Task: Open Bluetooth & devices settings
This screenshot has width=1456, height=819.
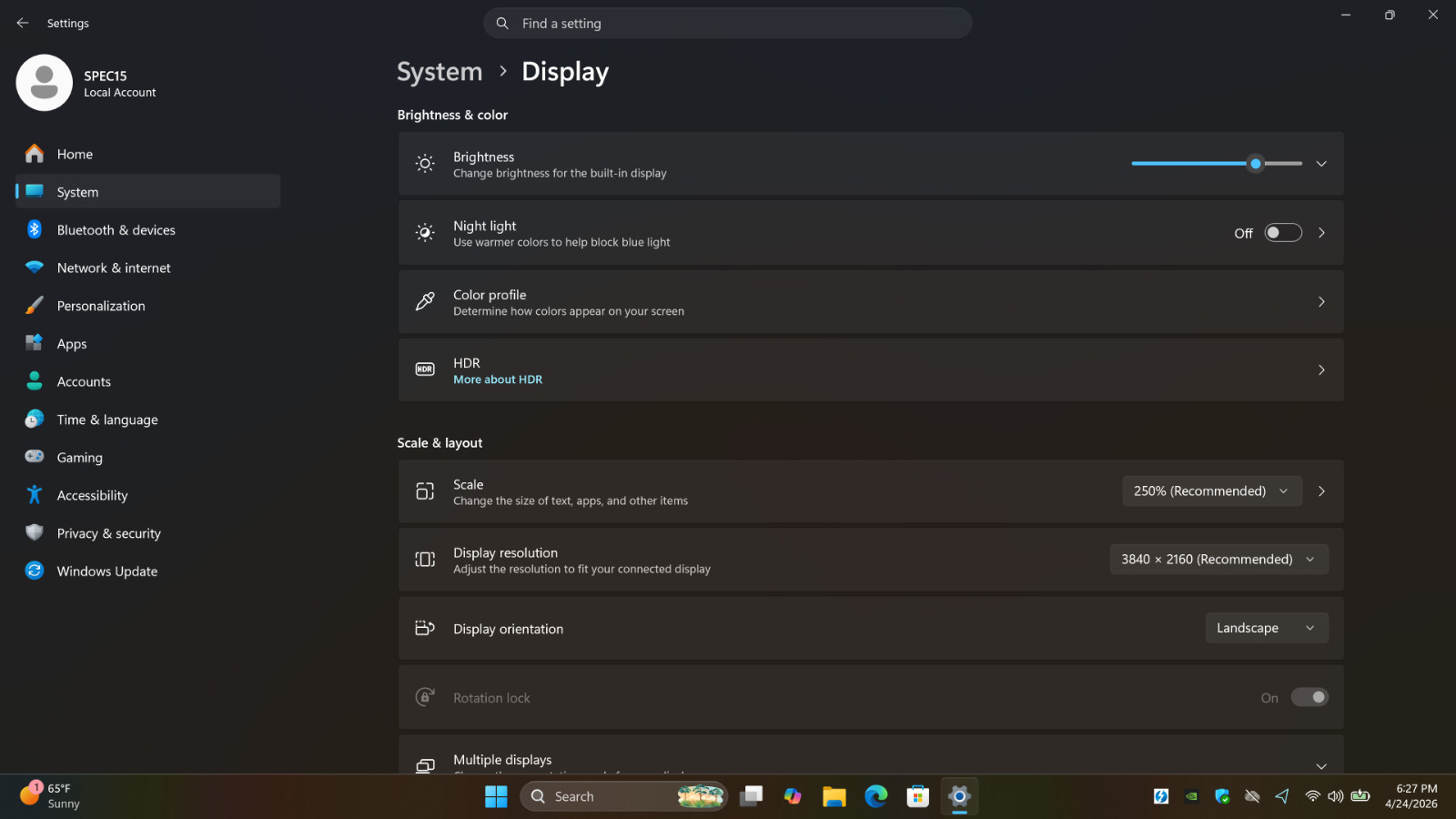Action: (x=147, y=230)
